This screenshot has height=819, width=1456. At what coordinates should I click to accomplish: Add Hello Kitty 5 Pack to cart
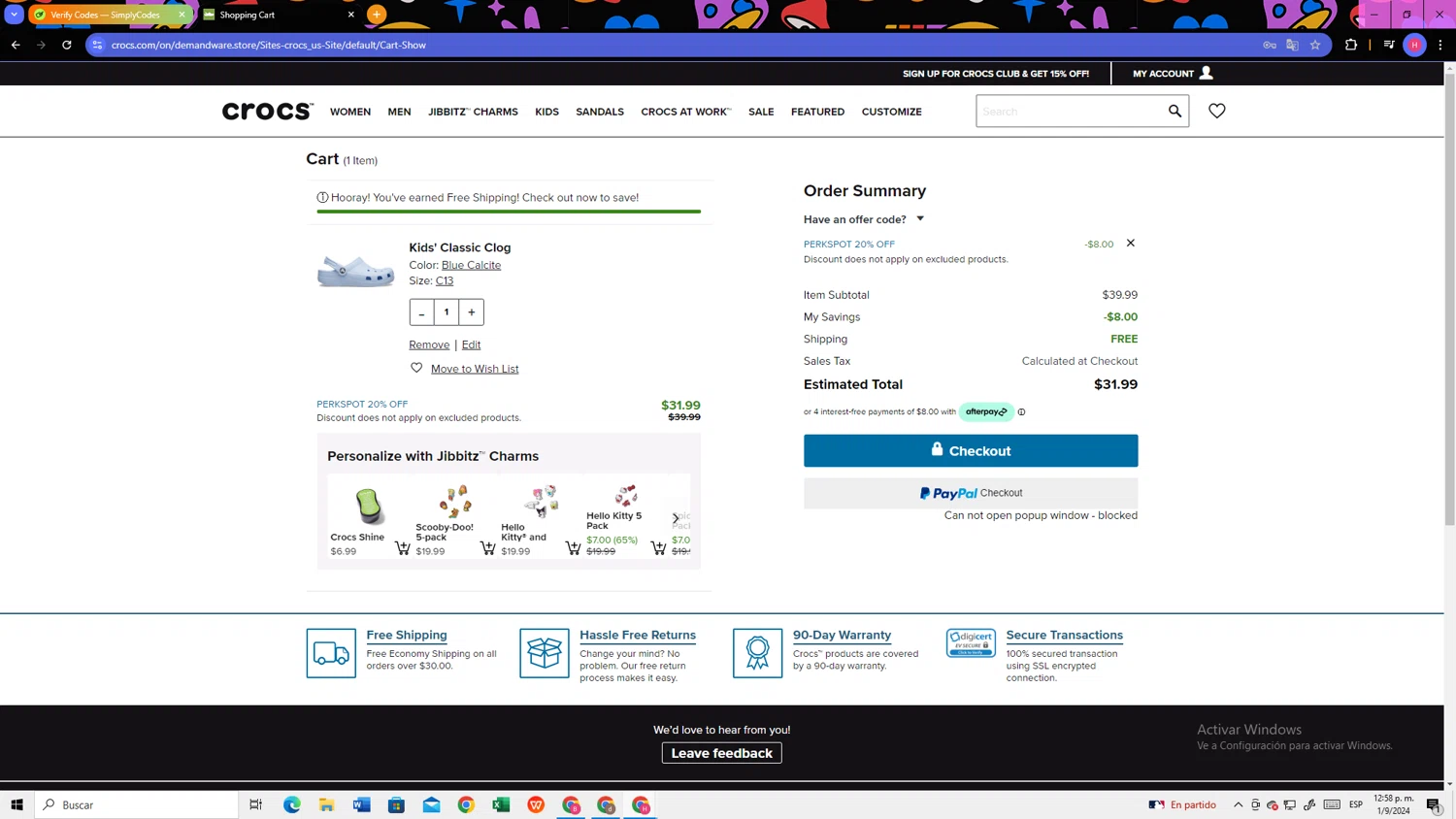click(658, 548)
